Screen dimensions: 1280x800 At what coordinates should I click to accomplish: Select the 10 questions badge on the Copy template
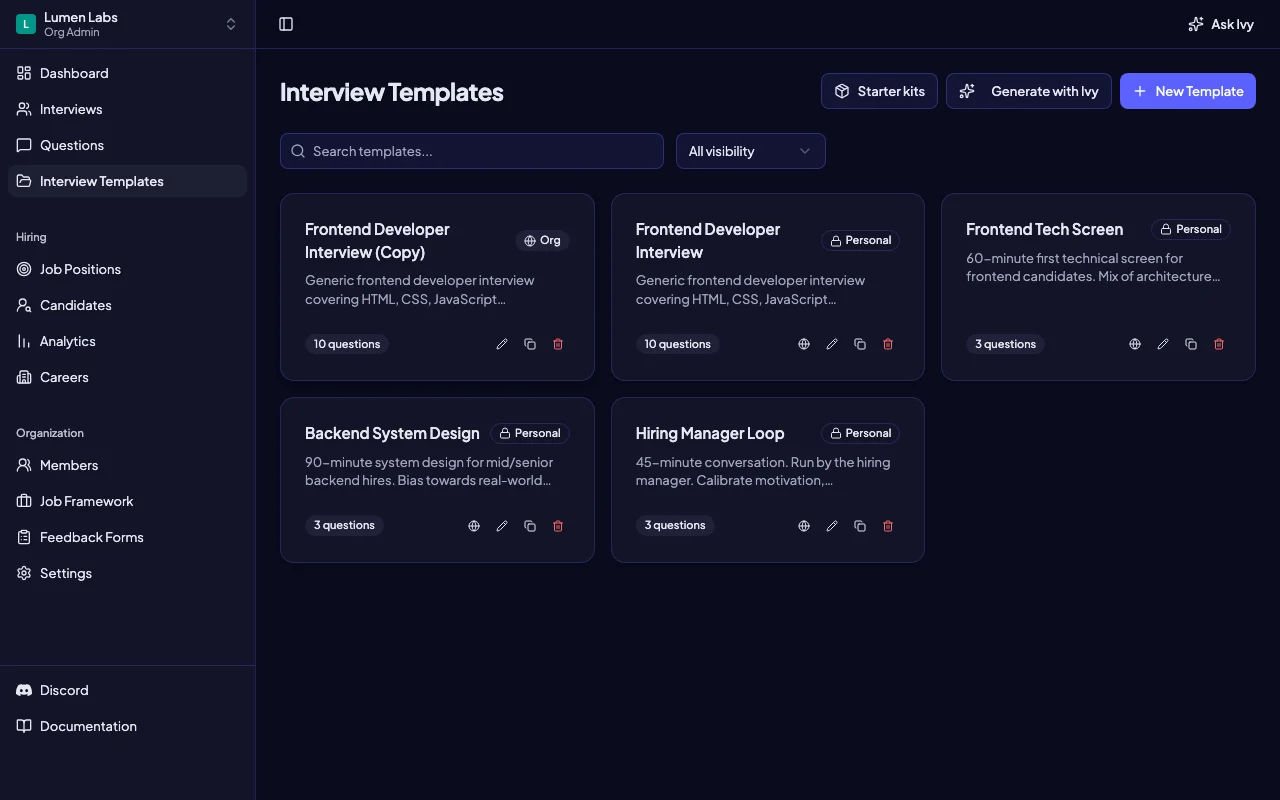pos(347,344)
